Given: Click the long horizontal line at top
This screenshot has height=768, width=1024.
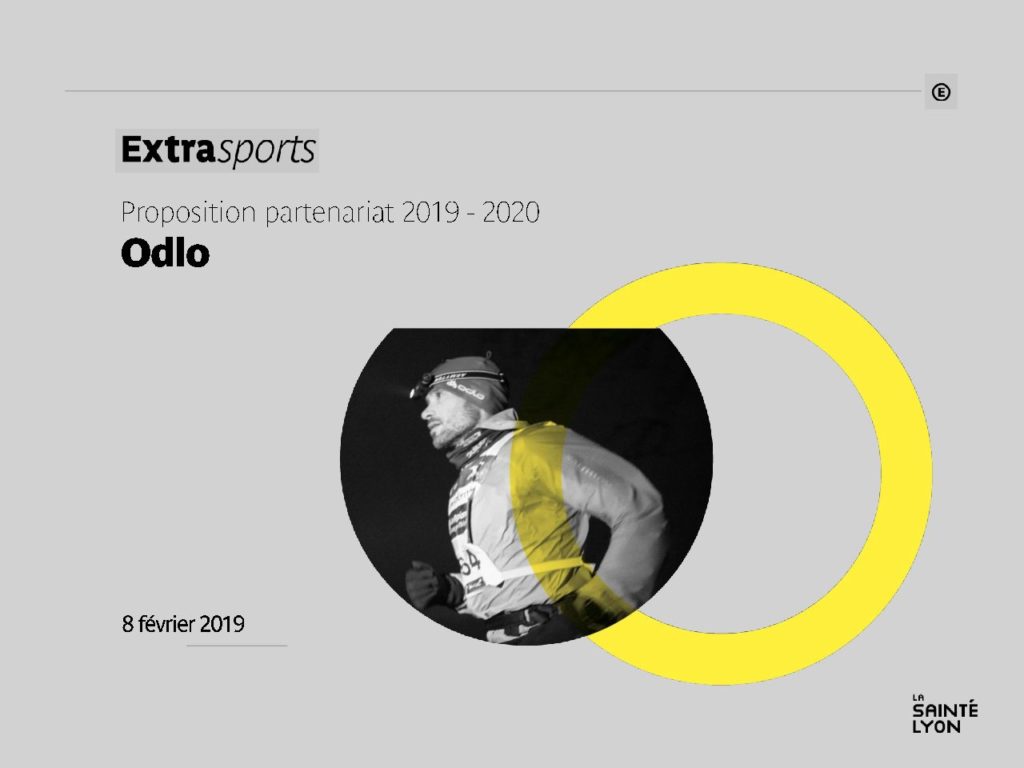Looking at the screenshot, I should (493, 91).
